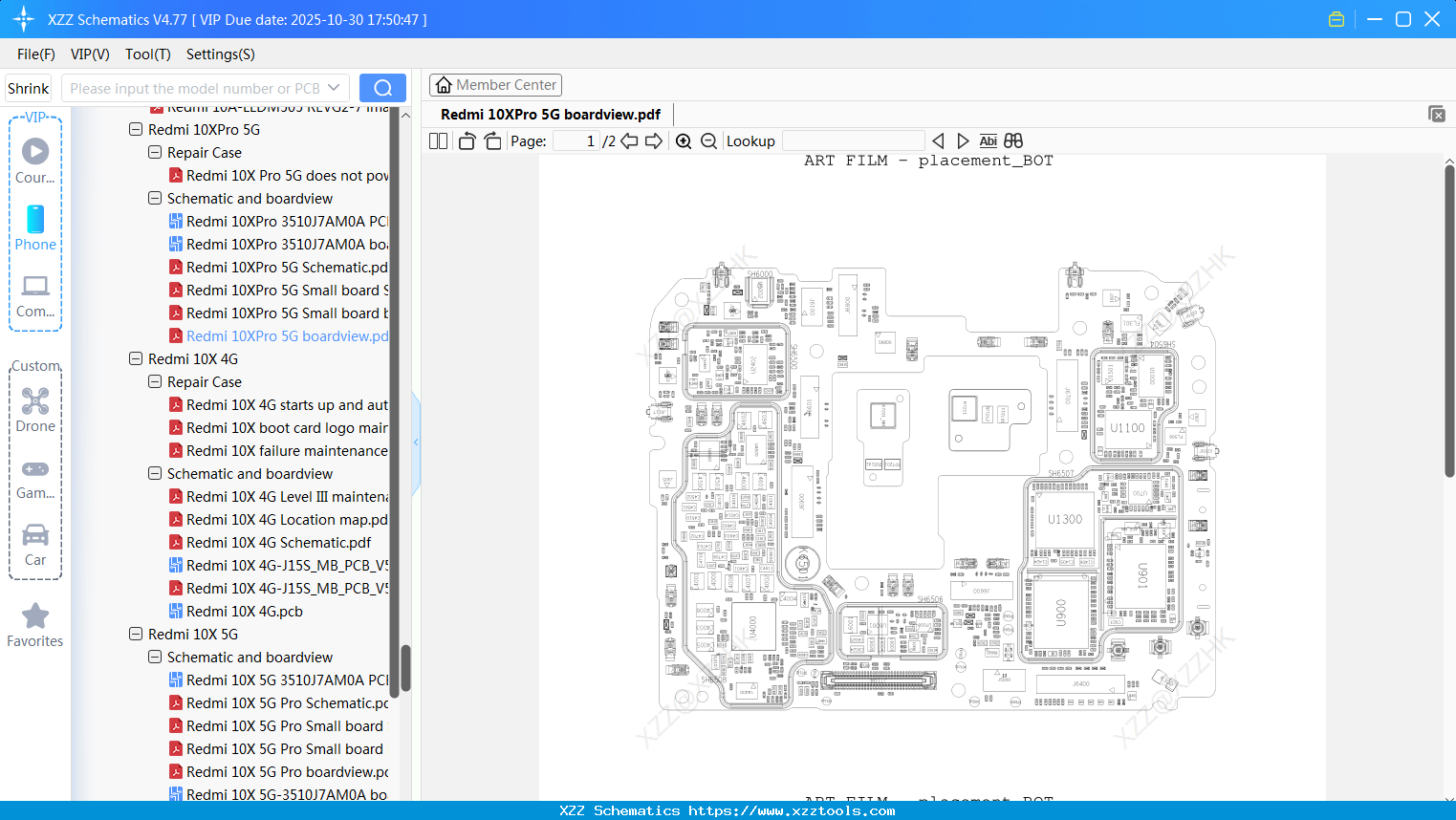This screenshot has height=820, width=1456.
Task: Zoom out of the boardview PDF
Action: (709, 140)
